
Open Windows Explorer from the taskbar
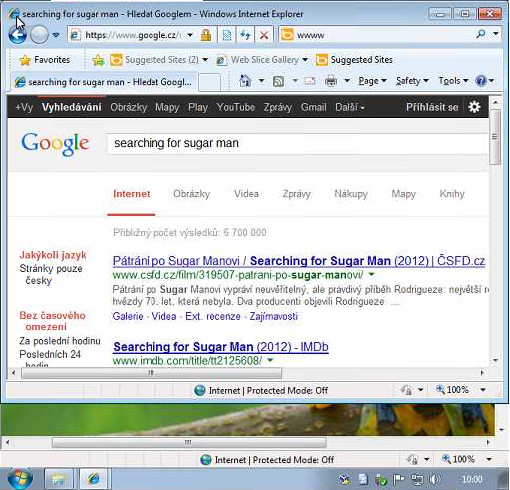[x=59, y=479]
